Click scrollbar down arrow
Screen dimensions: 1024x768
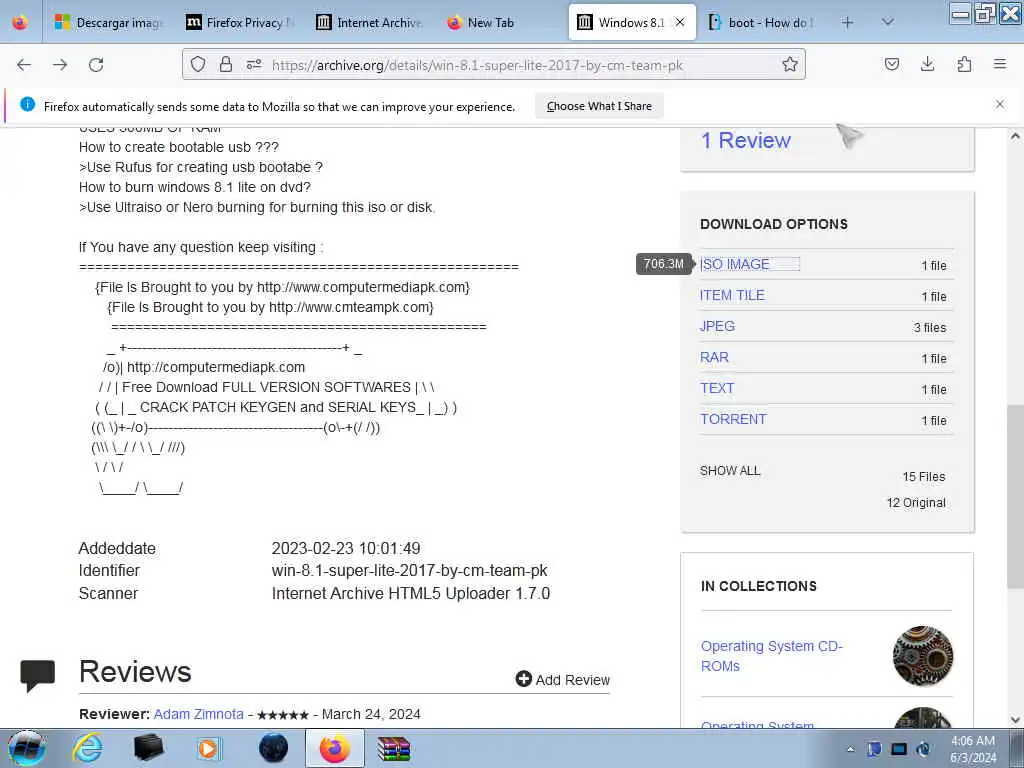(1014, 719)
